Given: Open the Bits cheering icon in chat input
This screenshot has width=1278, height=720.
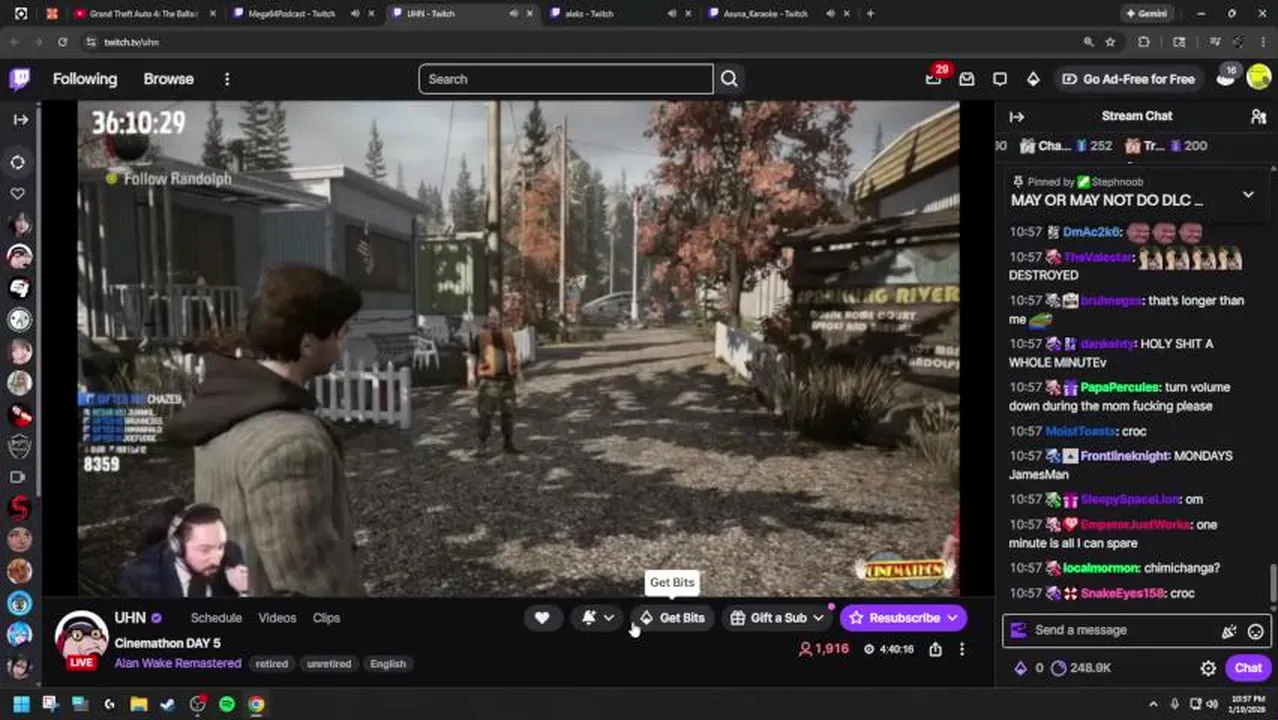Looking at the screenshot, I should 1229,631.
